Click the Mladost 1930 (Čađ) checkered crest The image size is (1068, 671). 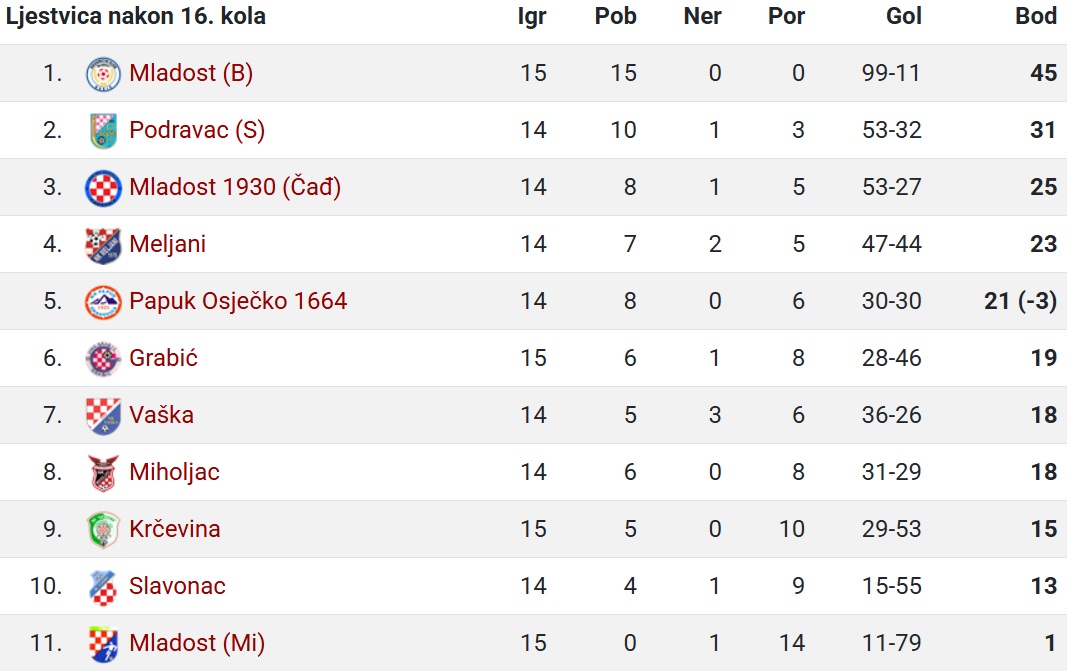(x=103, y=188)
